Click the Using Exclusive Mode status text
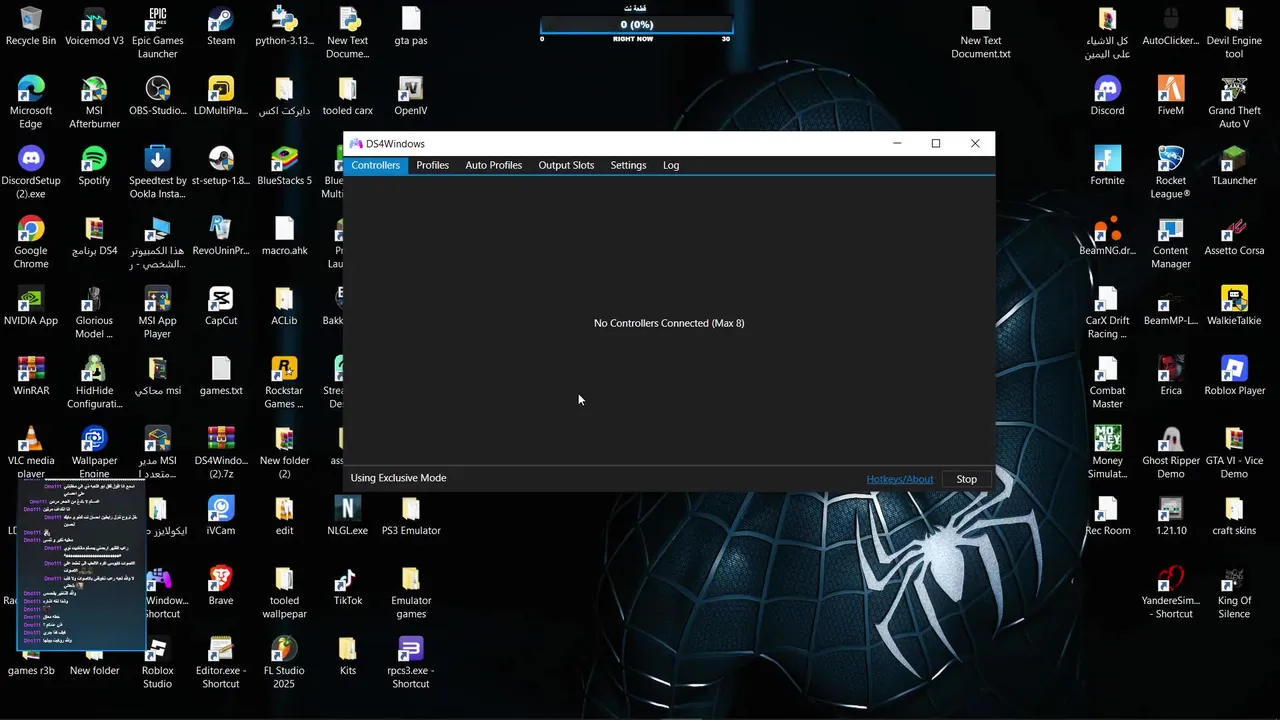This screenshot has width=1280, height=720. pos(398,478)
